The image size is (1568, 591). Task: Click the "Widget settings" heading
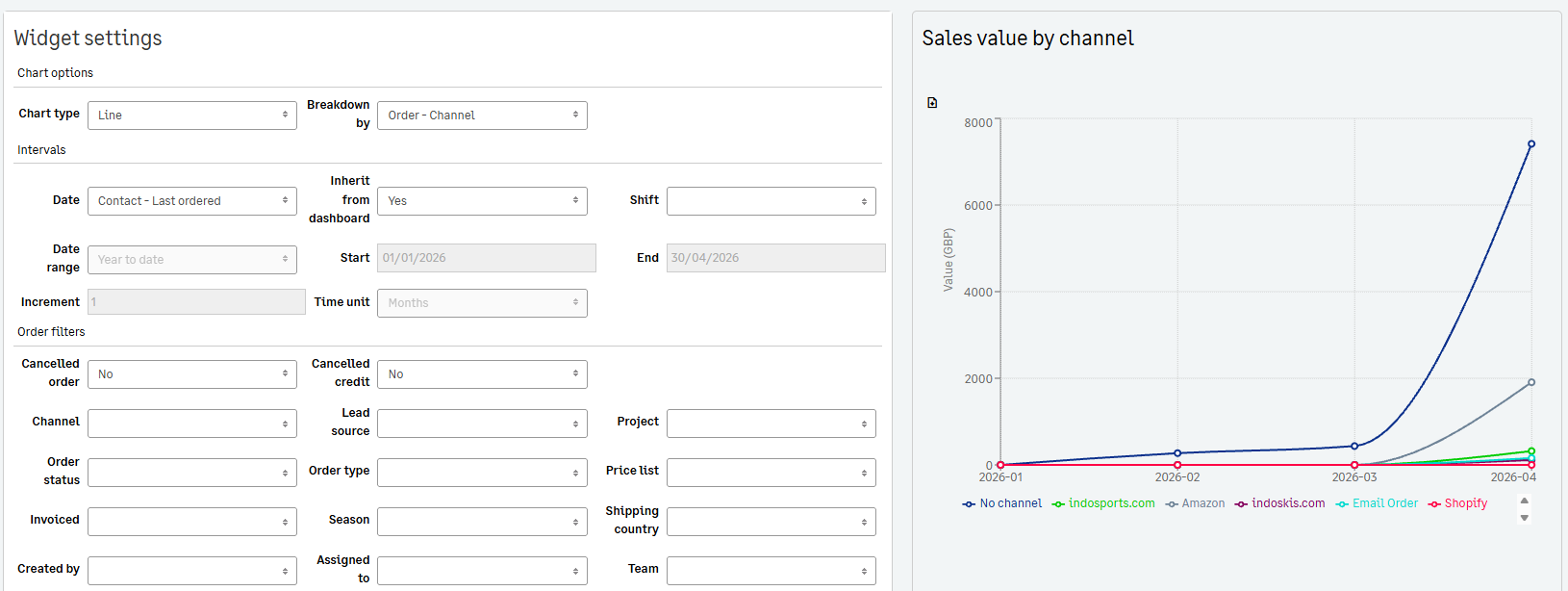(x=88, y=39)
